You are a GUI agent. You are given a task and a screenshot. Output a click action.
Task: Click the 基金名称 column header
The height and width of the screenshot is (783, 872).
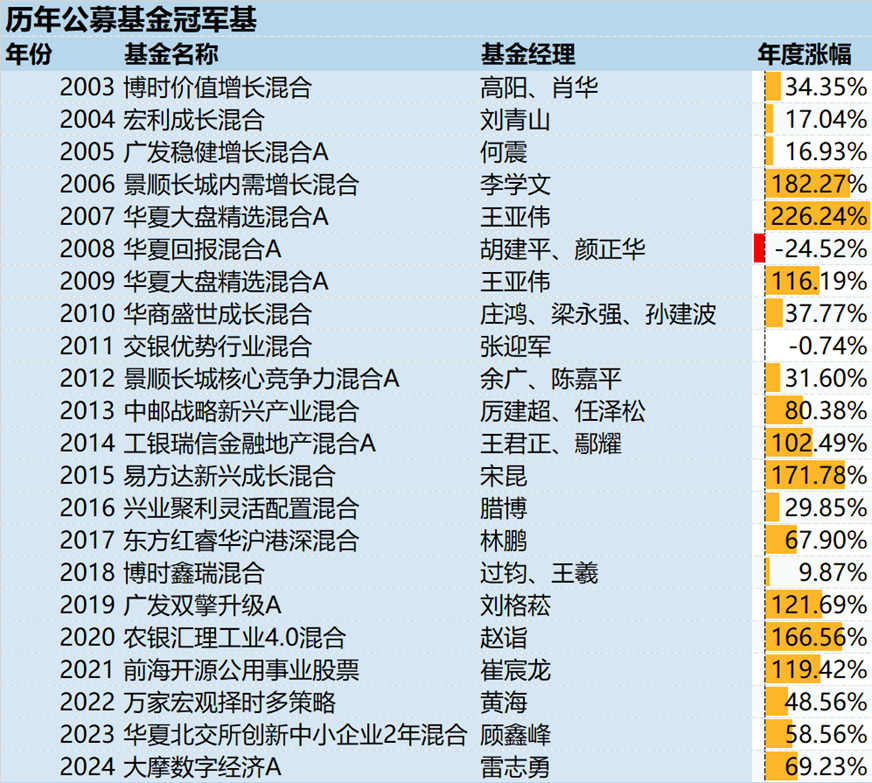[171, 54]
